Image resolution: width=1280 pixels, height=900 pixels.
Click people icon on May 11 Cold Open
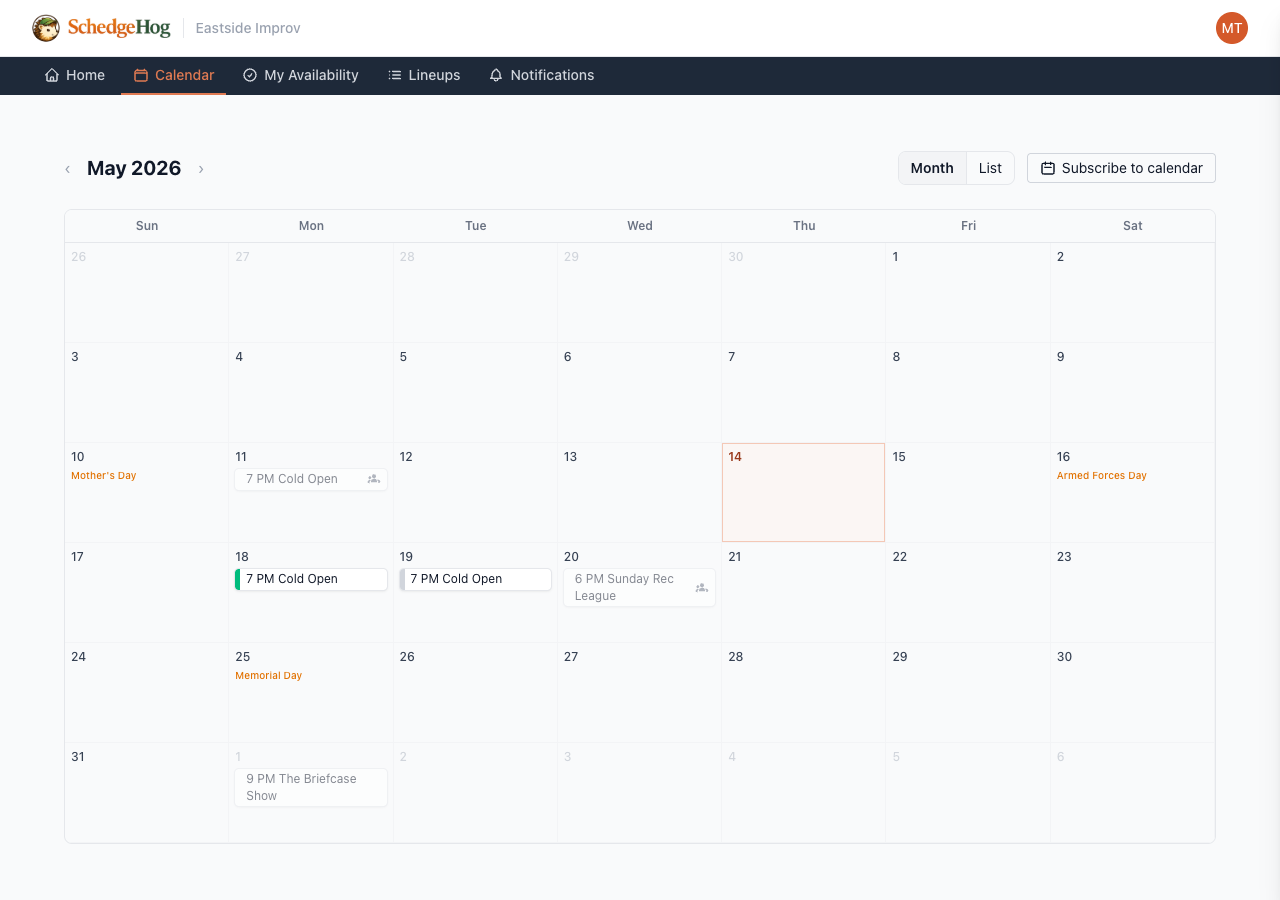(374, 479)
